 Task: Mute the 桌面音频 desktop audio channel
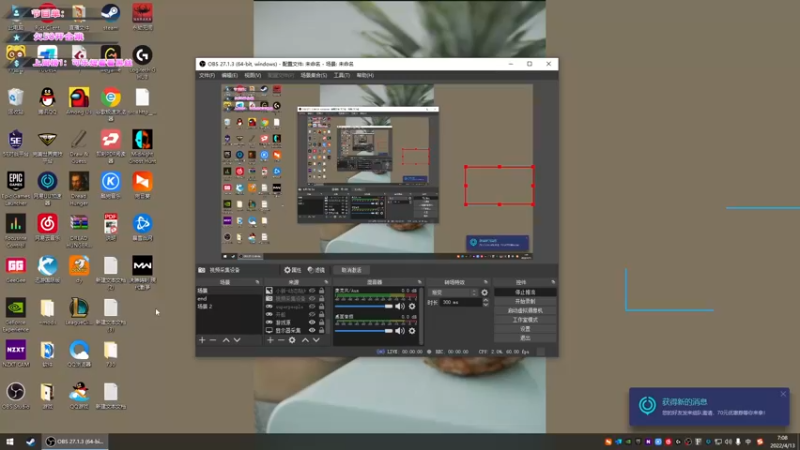[400, 331]
